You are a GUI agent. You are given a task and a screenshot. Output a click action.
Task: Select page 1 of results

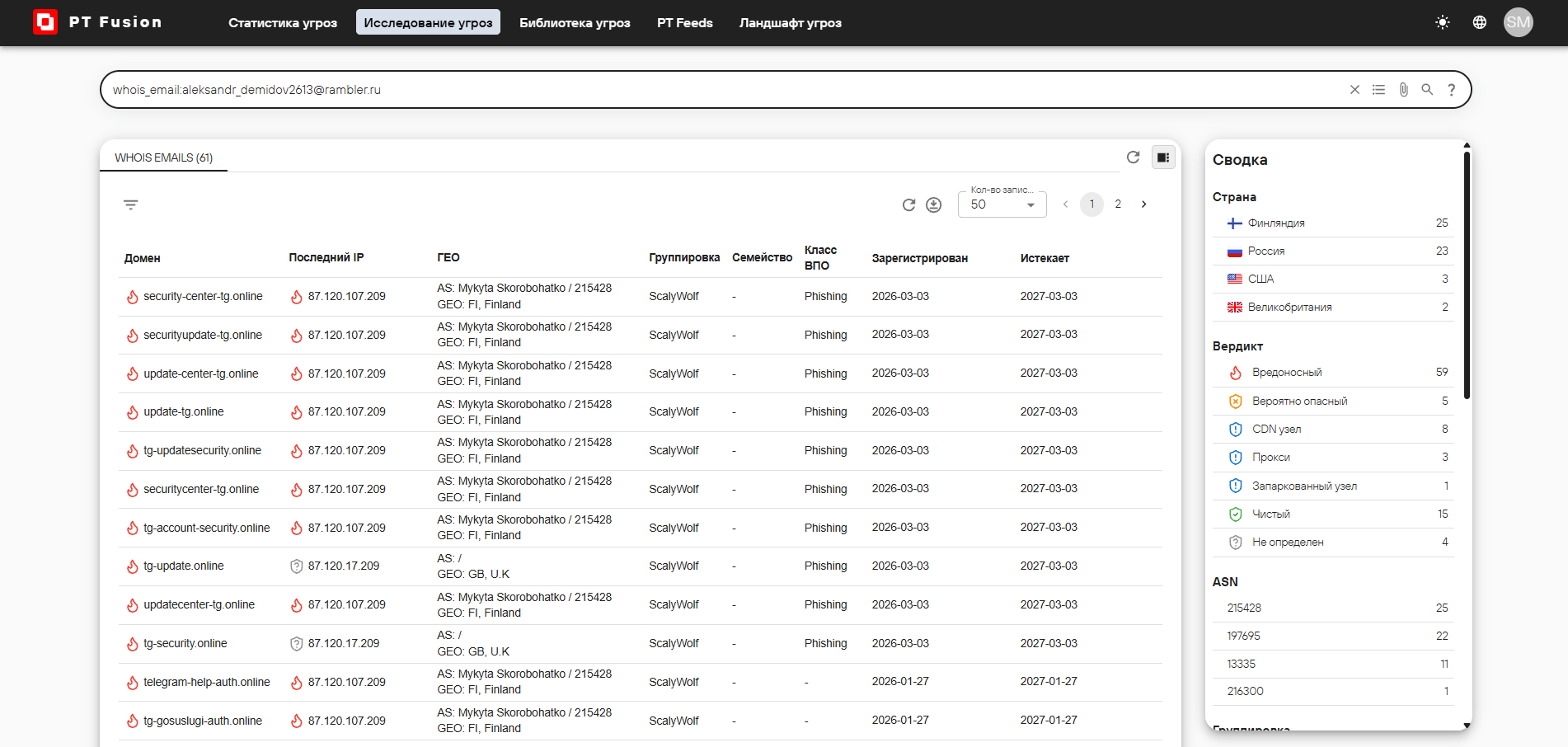coord(1091,204)
